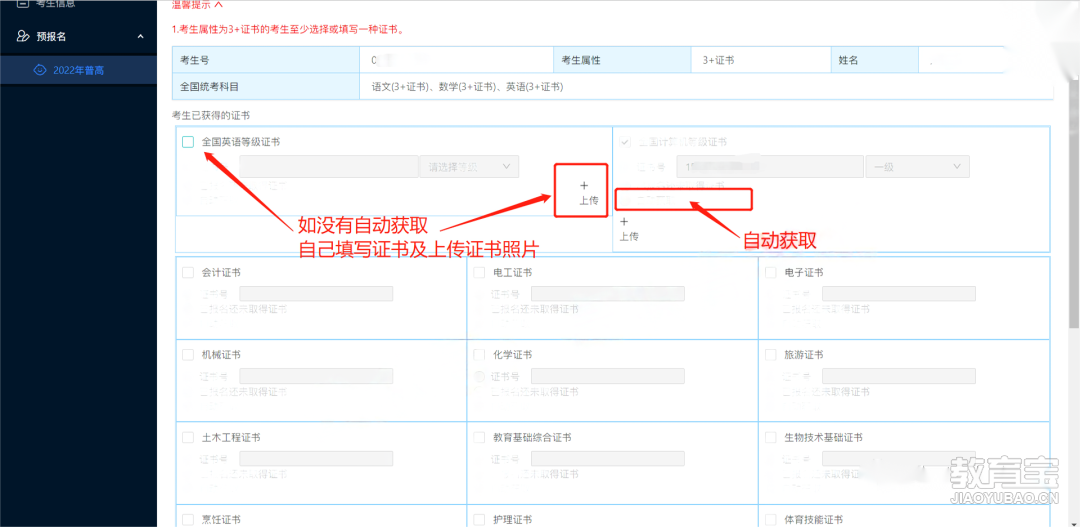Open the 一级 grade dropdown
This screenshot has width=1080, height=527.
pyautogui.click(x=917, y=167)
